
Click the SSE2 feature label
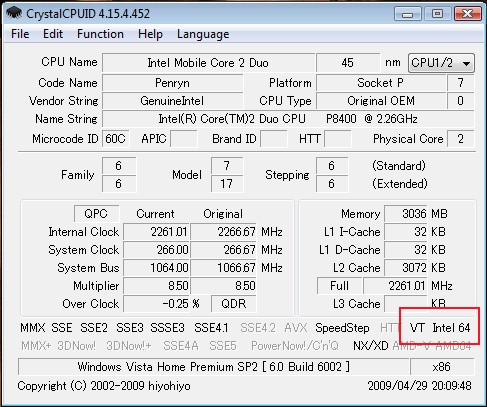[x=94, y=328]
